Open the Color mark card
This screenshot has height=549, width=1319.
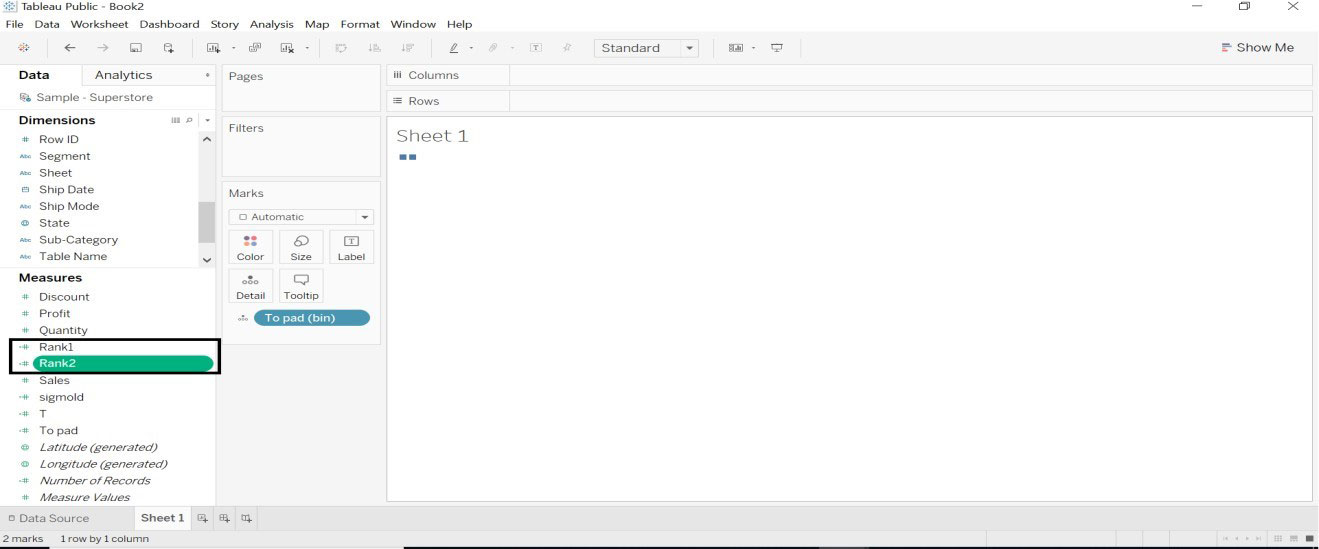coord(250,247)
